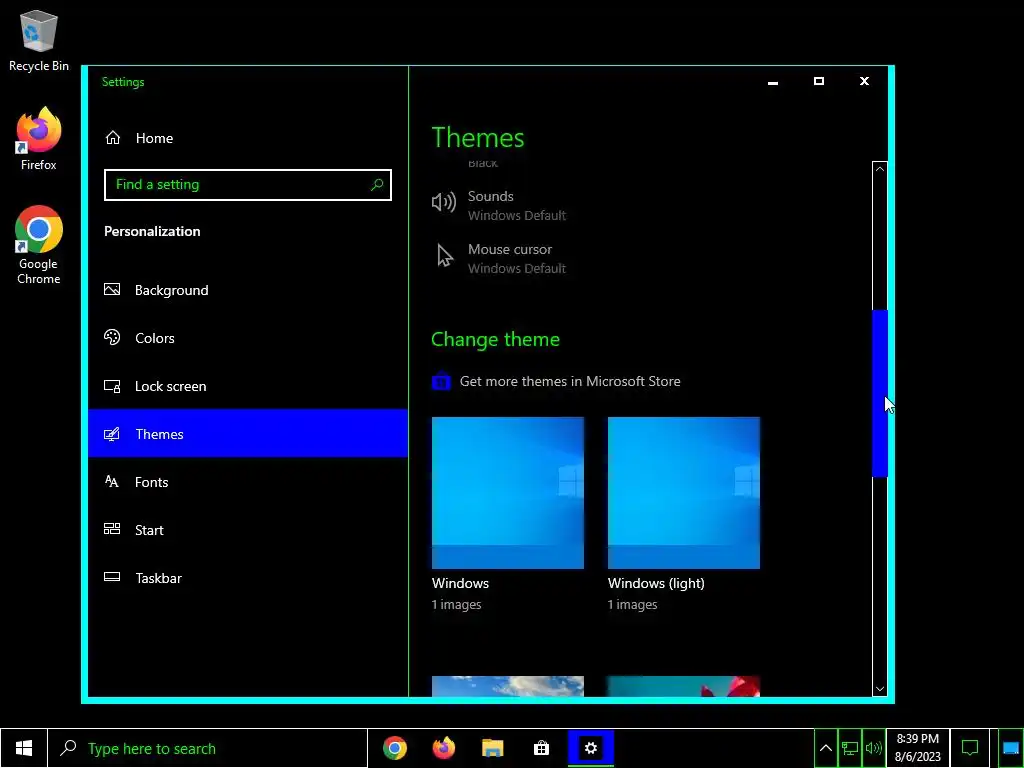Minimize the Settings window
This screenshot has height=768, width=1024.
[773, 82]
